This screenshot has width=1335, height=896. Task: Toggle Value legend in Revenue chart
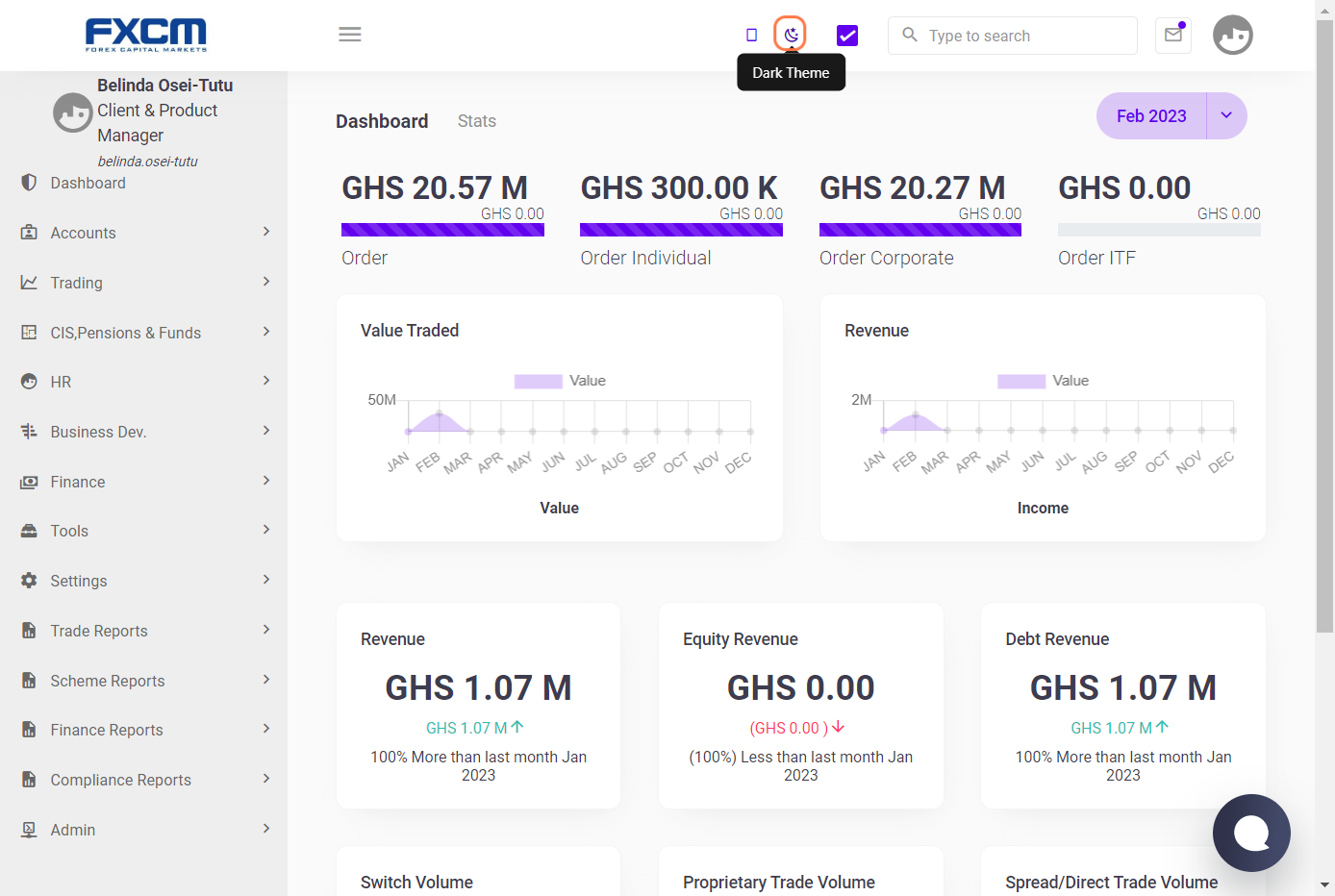[1044, 381]
